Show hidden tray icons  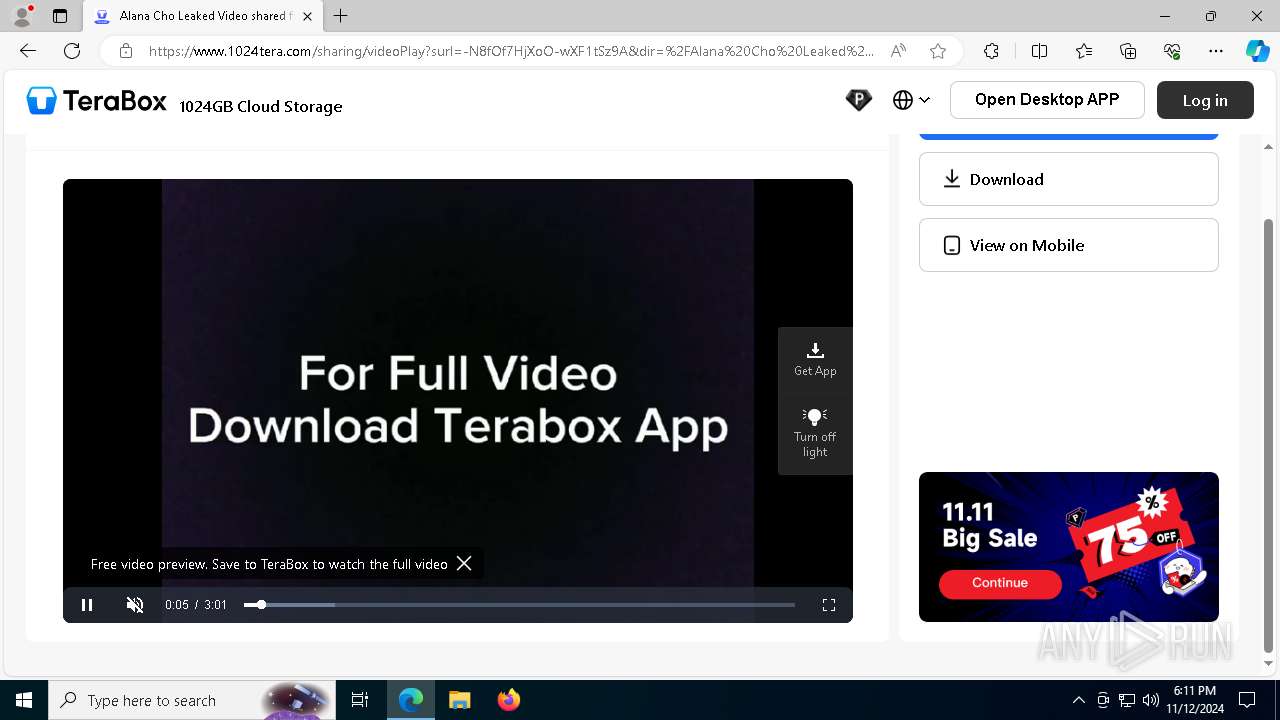[x=1078, y=700]
